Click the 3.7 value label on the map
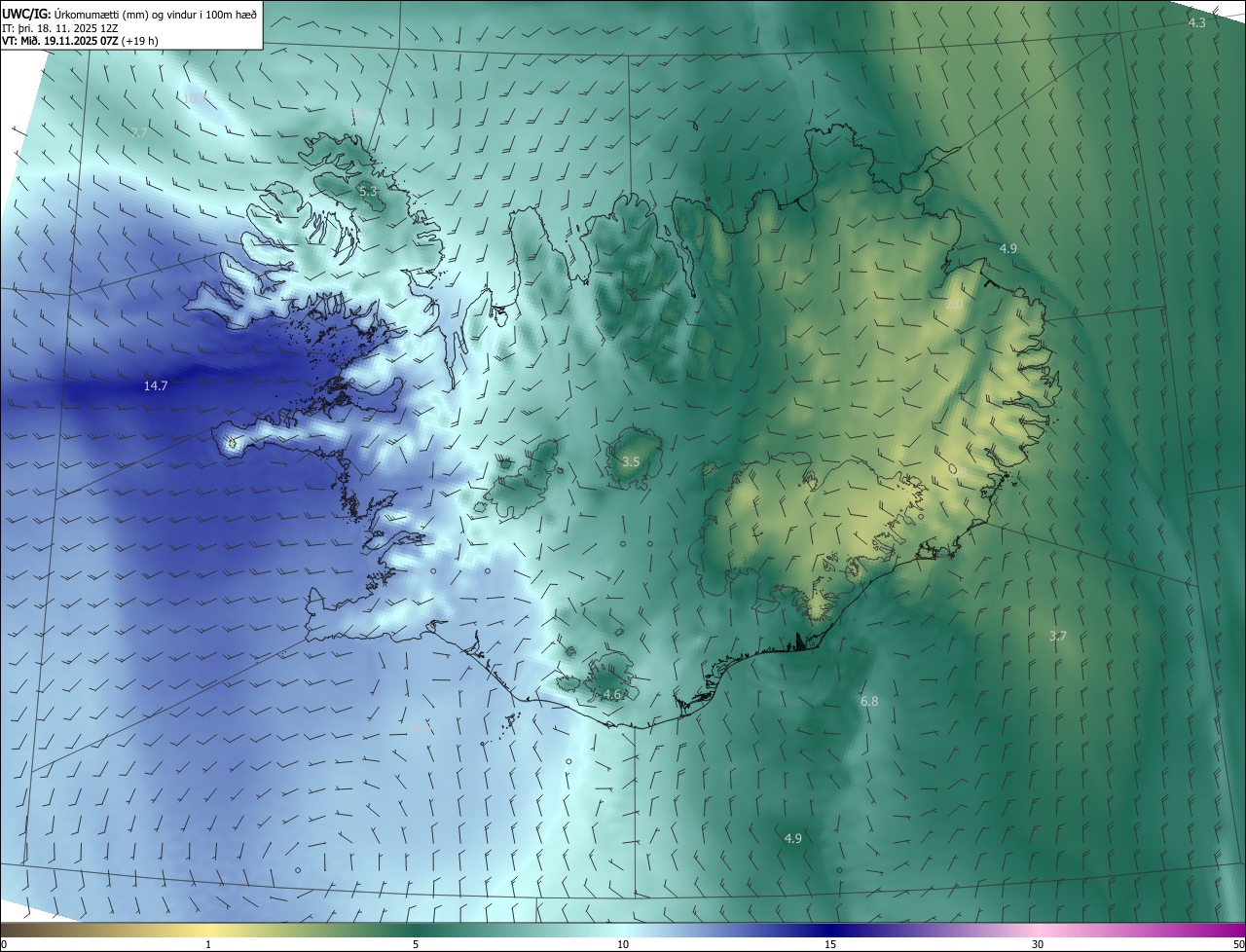1246x952 pixels. (1058, 637)
